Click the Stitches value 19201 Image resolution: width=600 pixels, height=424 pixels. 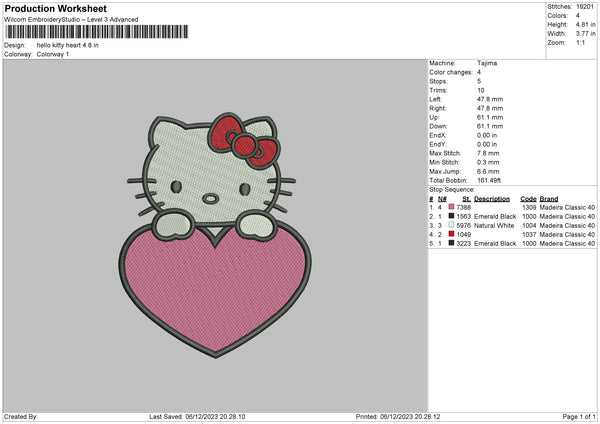pos(585,7)
